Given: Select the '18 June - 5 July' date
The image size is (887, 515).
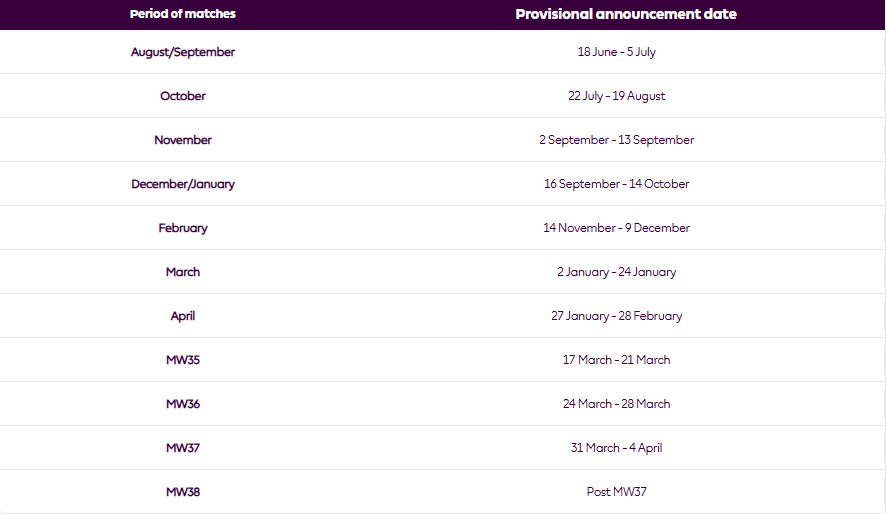Looking at the screenshot, I should (617, 52).
